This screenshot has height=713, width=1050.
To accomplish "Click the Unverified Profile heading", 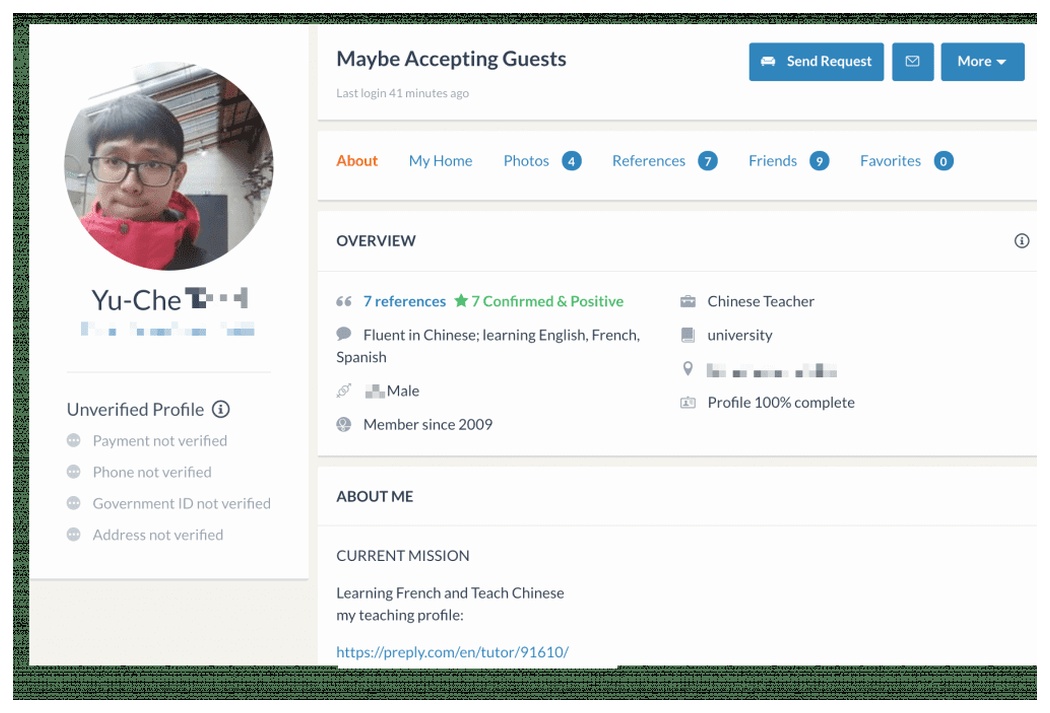I will (135, 409).
